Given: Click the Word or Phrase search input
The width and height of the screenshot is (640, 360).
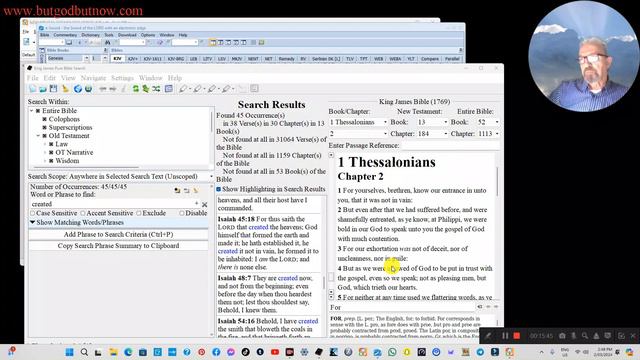Looking at the screenshot, I should point(112,204).
